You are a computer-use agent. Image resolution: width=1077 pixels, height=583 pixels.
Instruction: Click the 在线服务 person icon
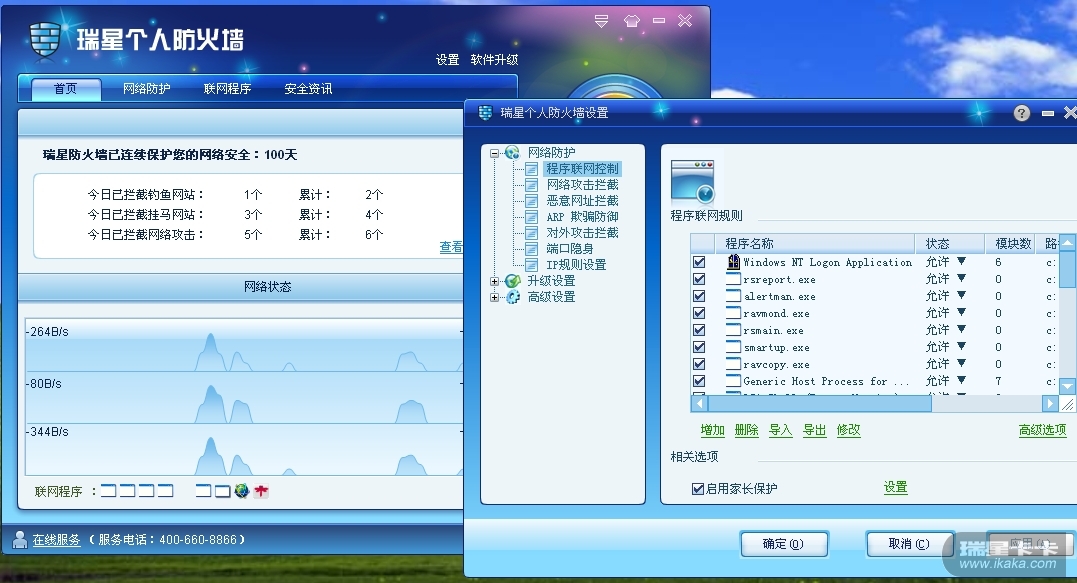click(20, 540)
